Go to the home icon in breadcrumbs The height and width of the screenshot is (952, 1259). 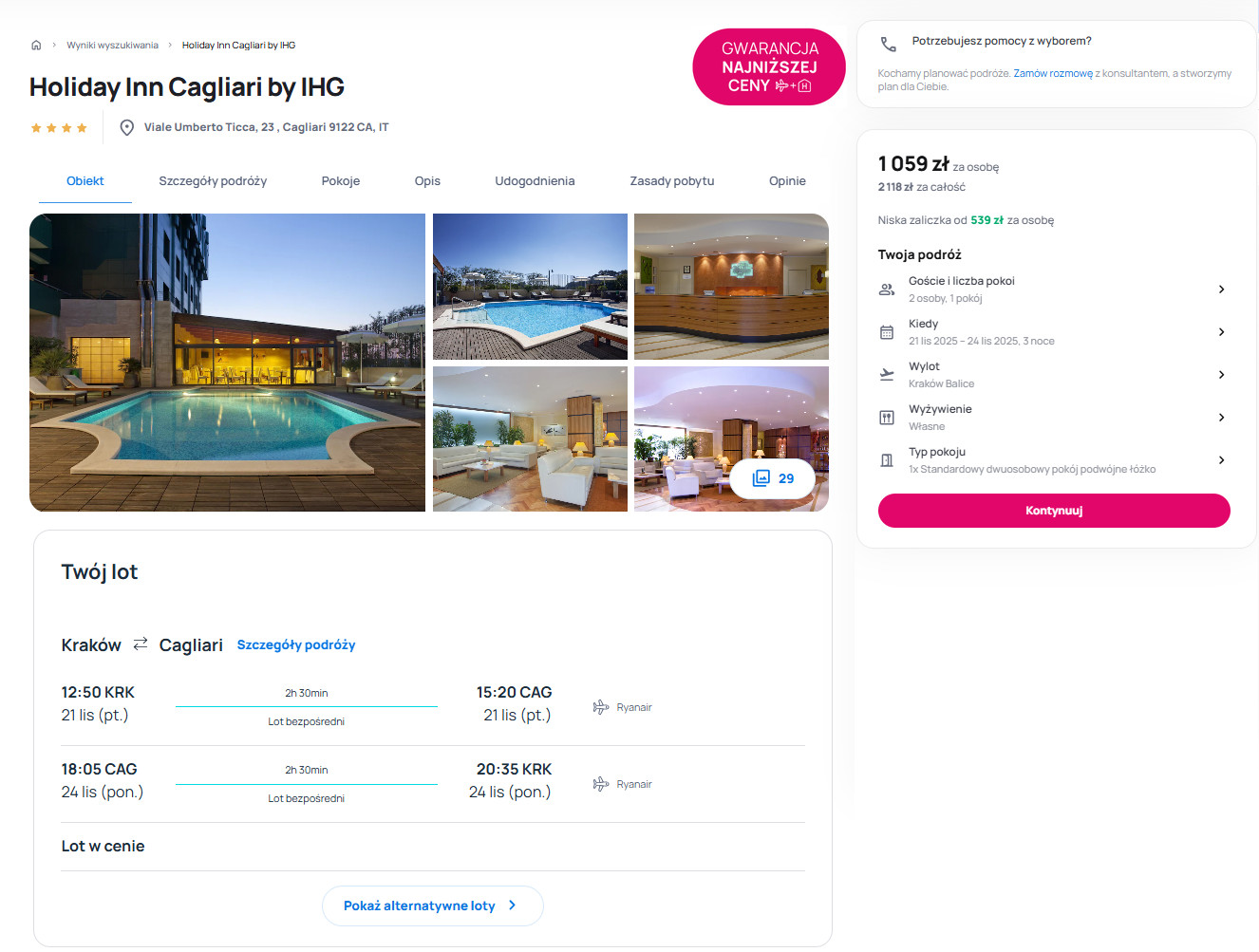(x=36, y=45)
